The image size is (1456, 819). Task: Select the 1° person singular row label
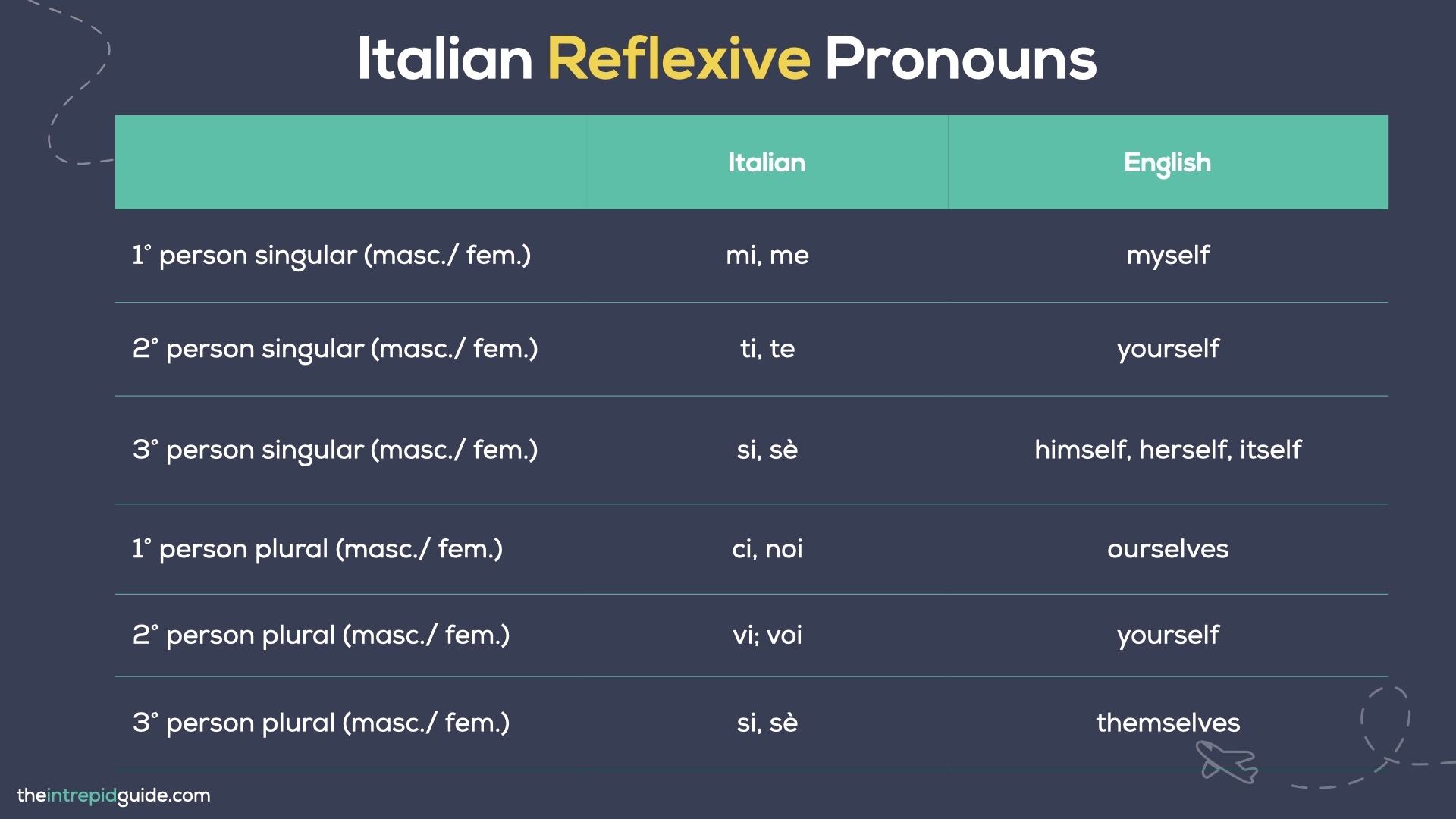[331, 256]
